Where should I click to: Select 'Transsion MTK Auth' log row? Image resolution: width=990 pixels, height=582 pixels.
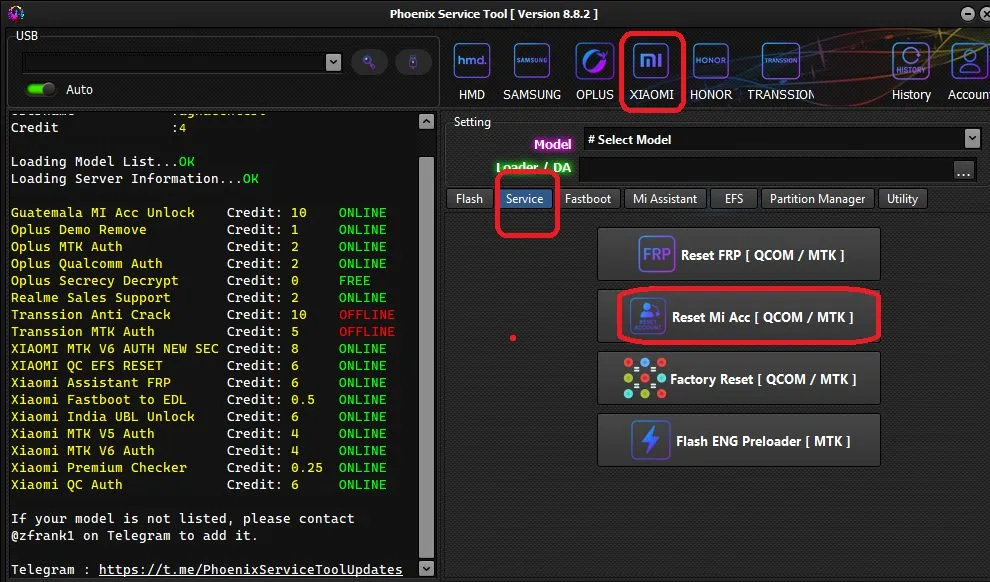[x=202, y=332]
